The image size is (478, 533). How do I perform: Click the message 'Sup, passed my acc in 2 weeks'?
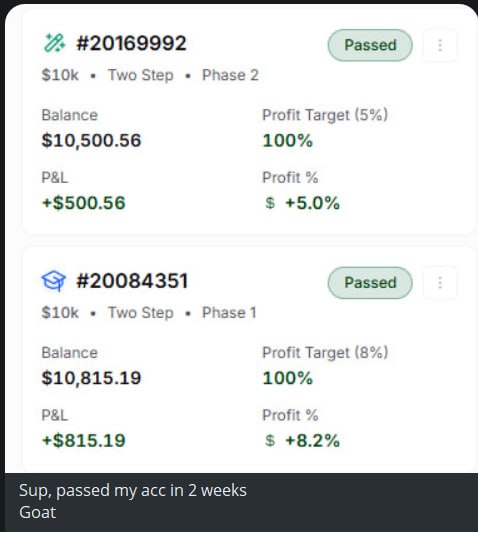133,491
